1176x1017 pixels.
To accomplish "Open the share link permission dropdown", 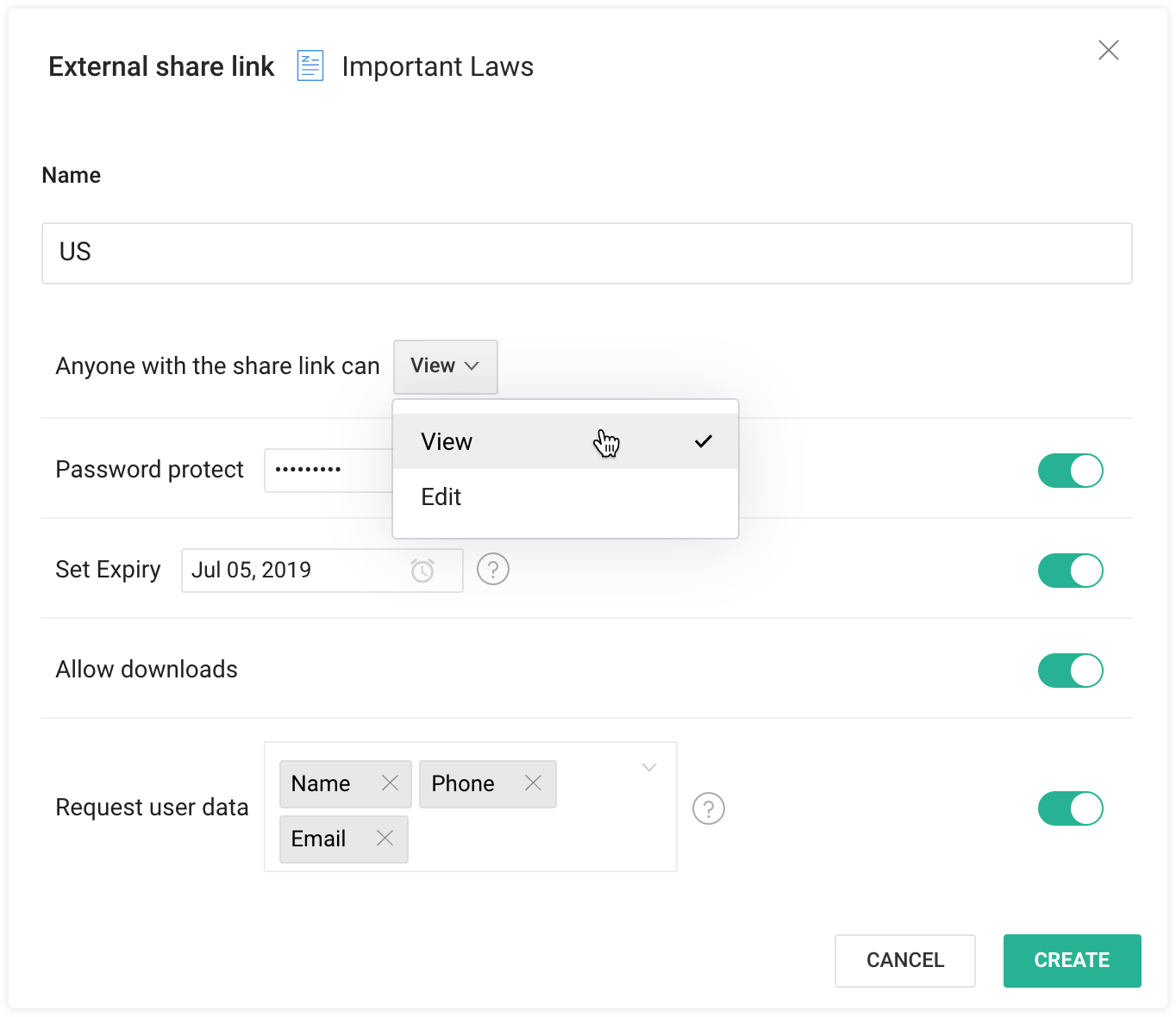I will coord(445,366).
